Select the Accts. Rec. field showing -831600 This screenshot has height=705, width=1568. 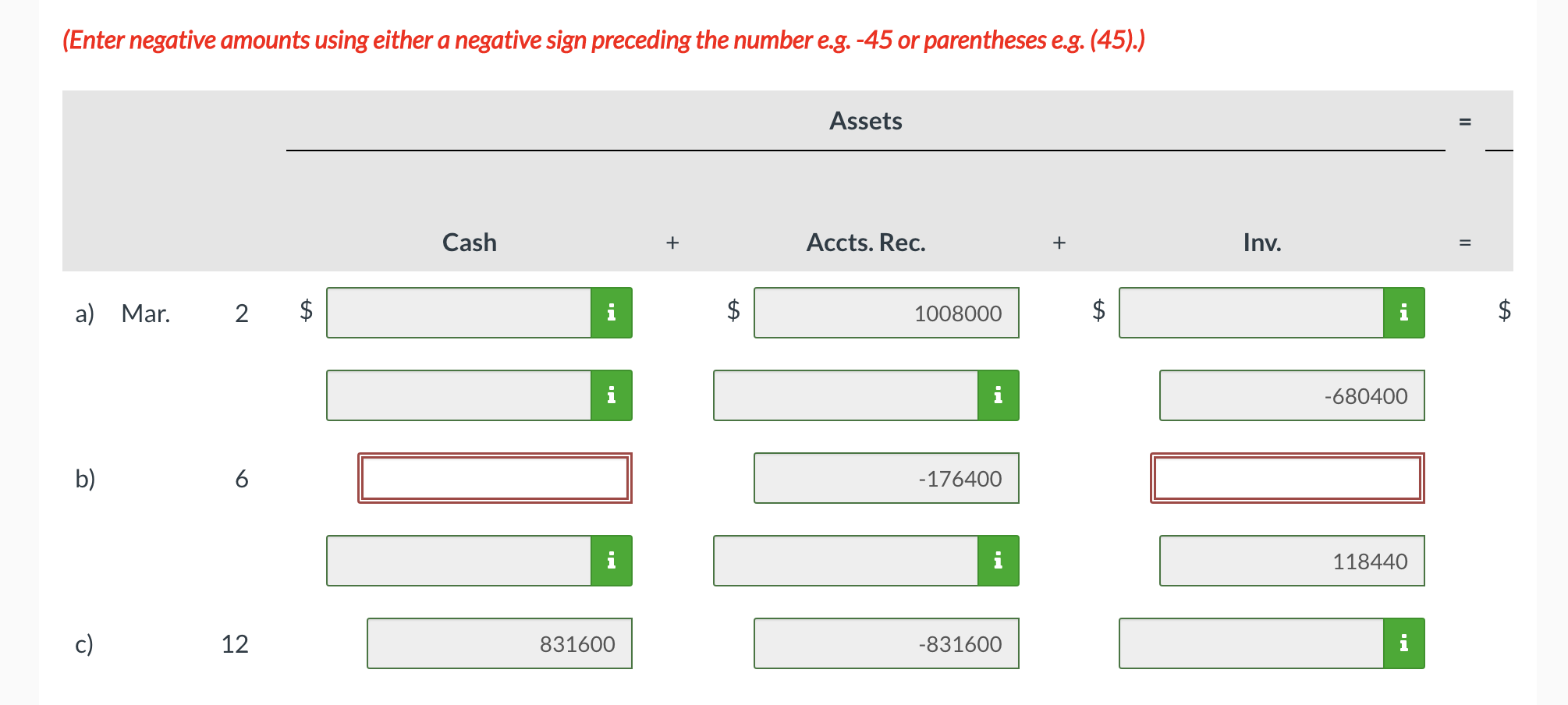(885, 643)
